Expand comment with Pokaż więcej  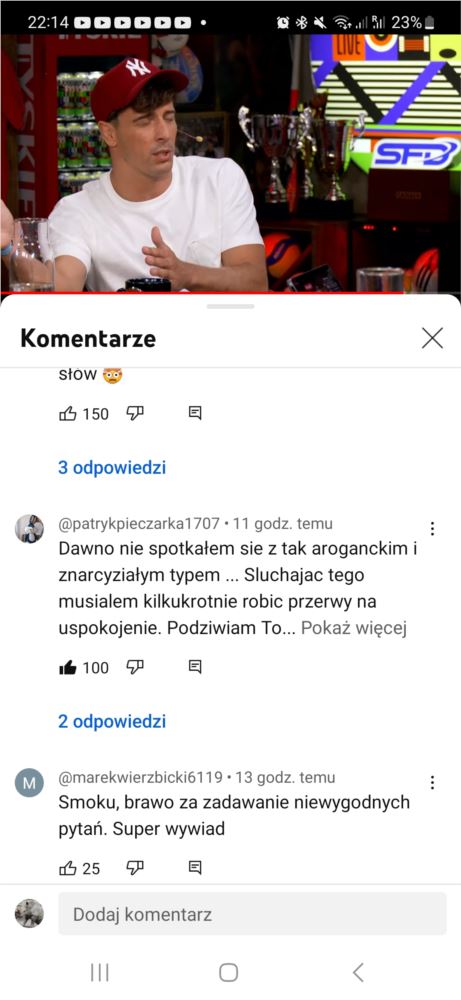pyautogui.click(x=353, y=628)
